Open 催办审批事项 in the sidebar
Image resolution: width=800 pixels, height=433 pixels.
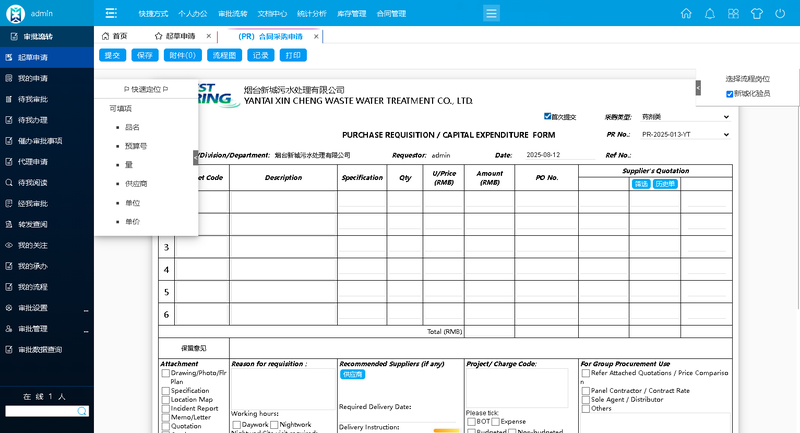pyautogui.click(x=47, y=141)
